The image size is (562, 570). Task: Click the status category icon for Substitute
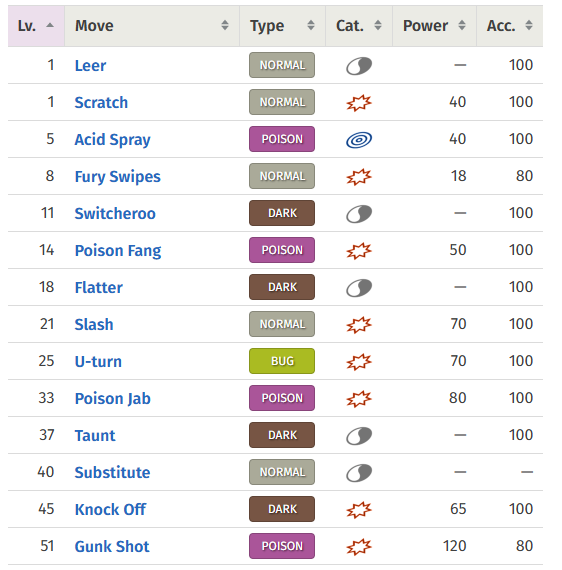[x=359, y=473]
